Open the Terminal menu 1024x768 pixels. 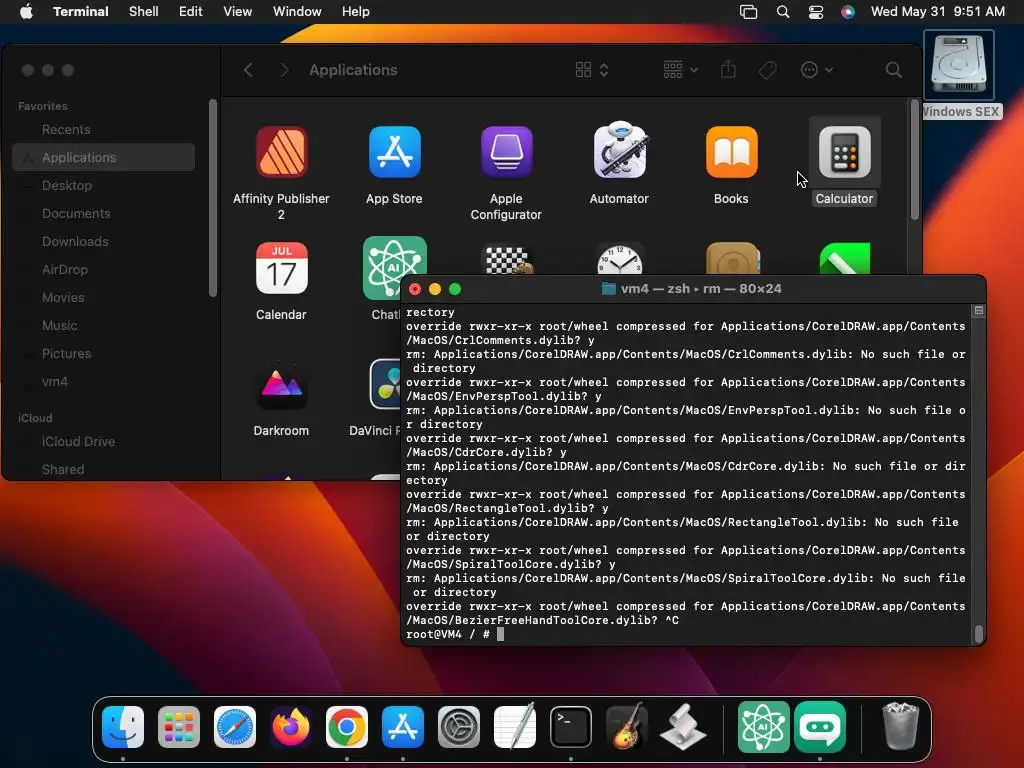click(x=81, y=12)
